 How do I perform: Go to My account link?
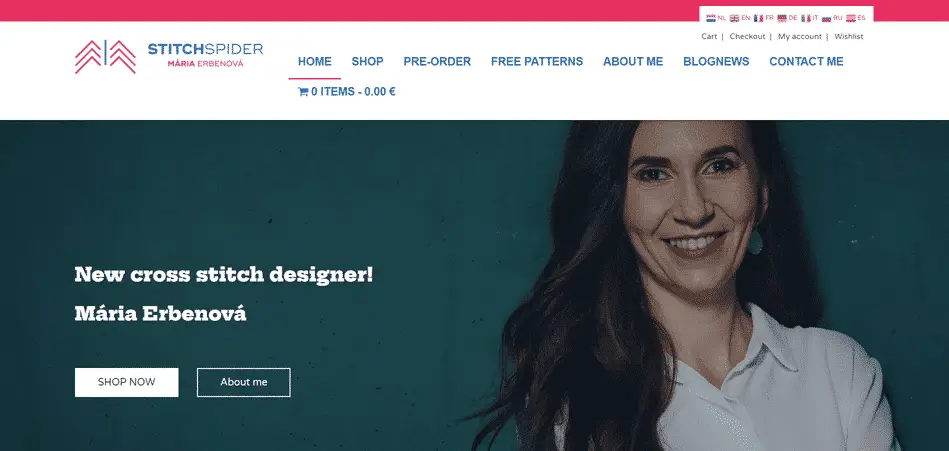pos(800,36)
